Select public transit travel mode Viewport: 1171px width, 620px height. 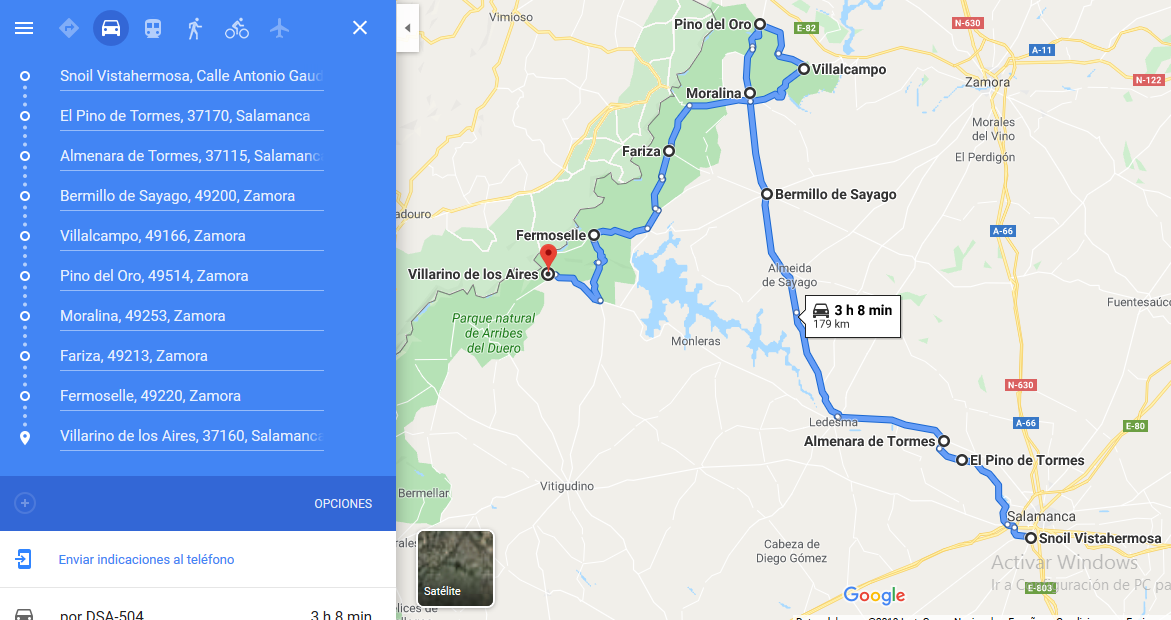coord(152,28)
